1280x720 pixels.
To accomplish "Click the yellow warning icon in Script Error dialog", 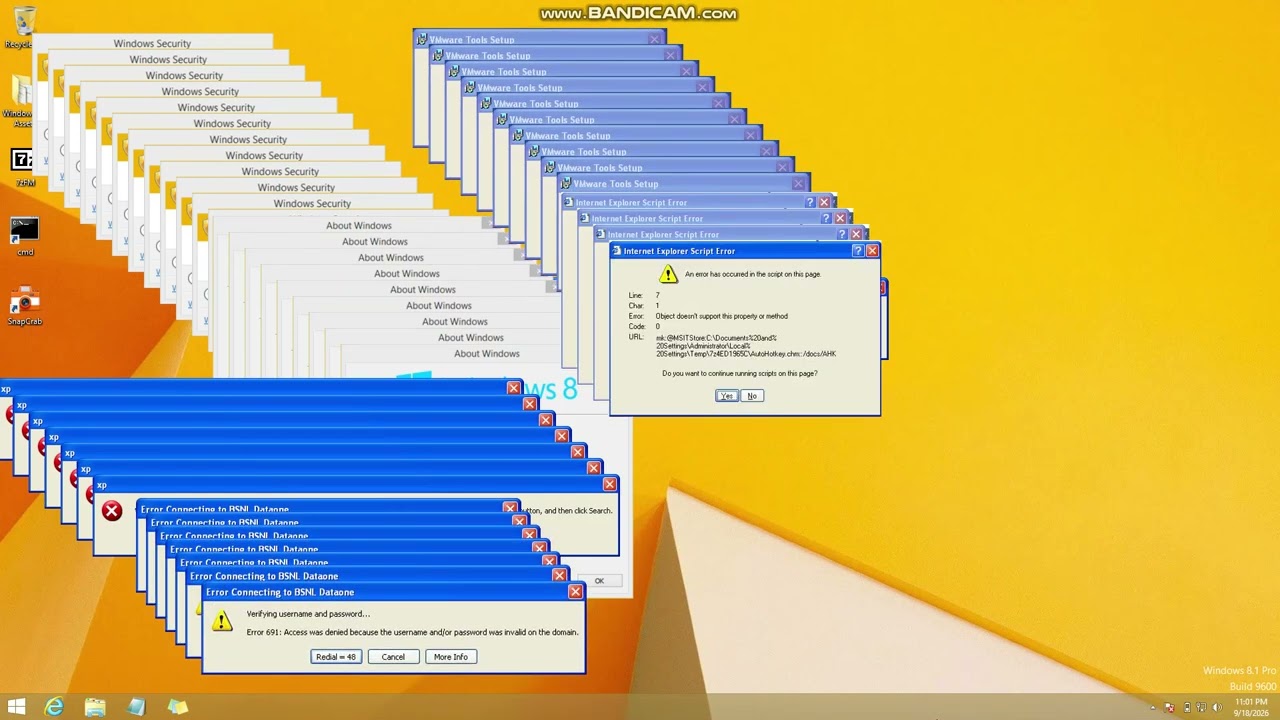I will pos(668,274).
